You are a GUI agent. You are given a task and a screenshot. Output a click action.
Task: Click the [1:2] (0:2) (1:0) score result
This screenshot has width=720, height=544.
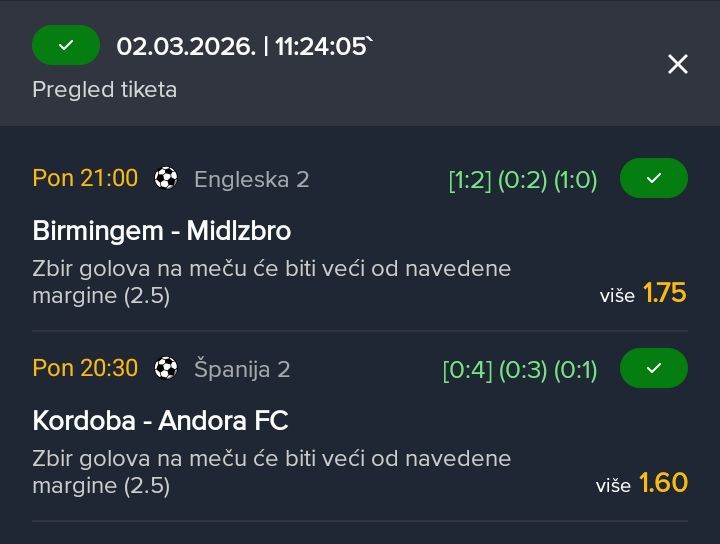[x=522, y=180]
